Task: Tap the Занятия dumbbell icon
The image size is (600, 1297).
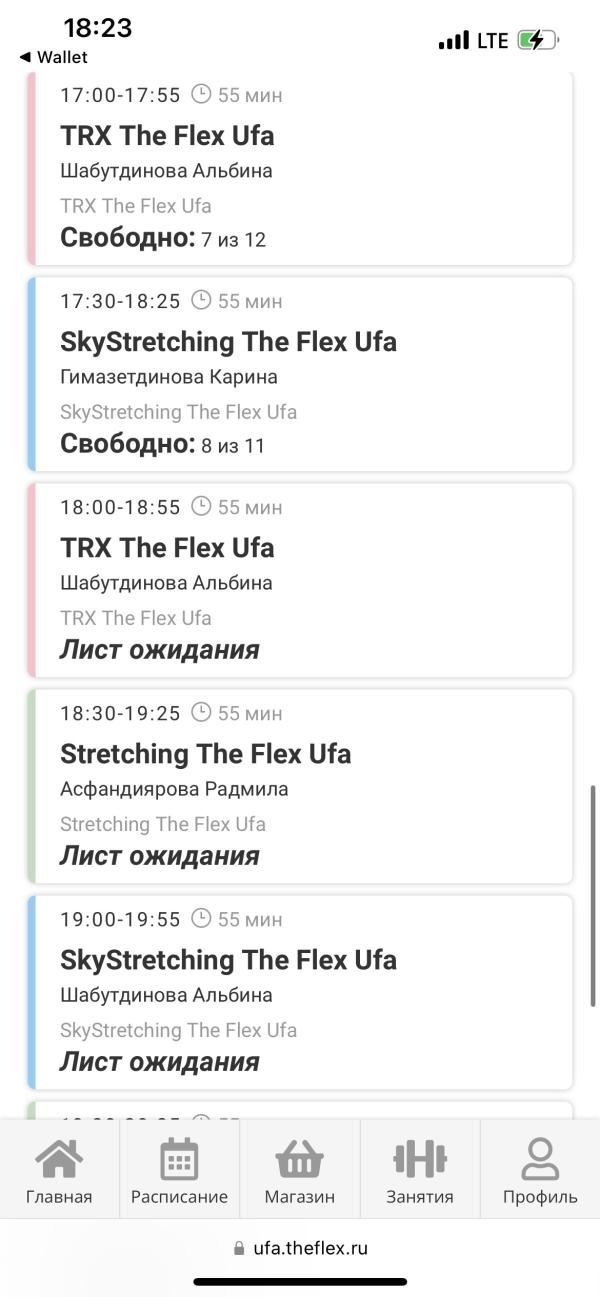Action: [x=420, y=1159]
